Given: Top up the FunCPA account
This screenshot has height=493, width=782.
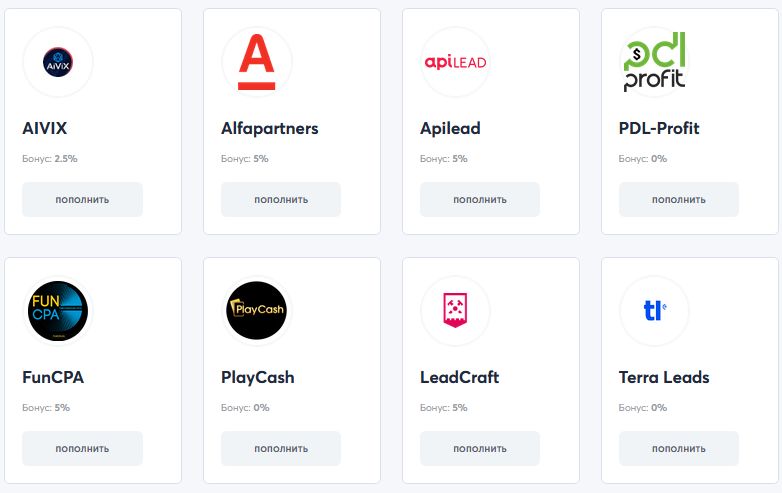Looking at the screenshot, I should (x=82, y=448).
